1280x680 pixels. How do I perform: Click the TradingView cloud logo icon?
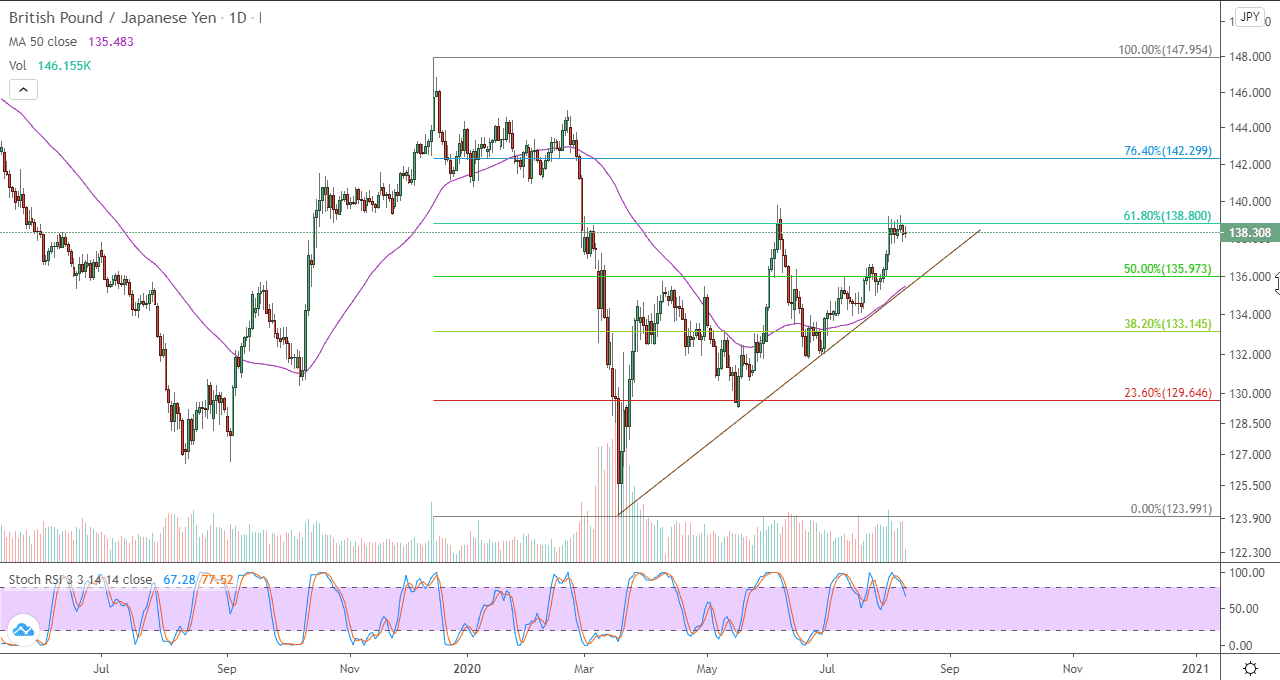22,629
